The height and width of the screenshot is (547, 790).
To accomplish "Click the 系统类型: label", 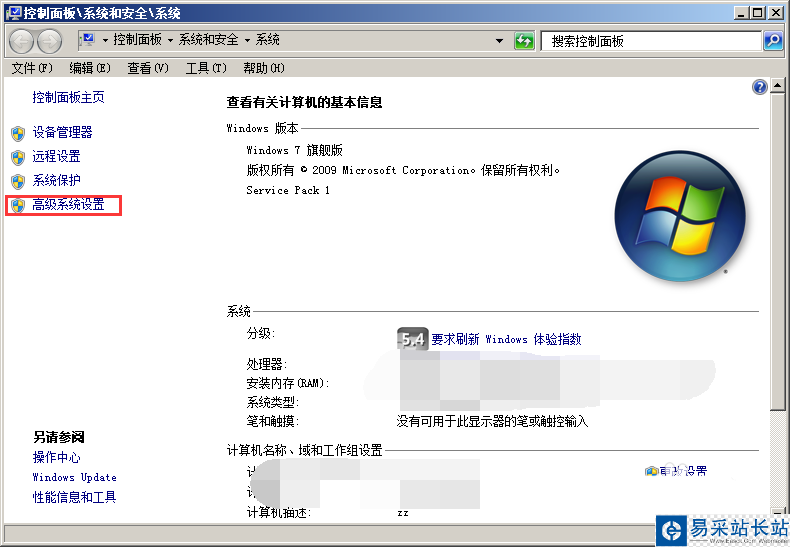I will [273, 402].
